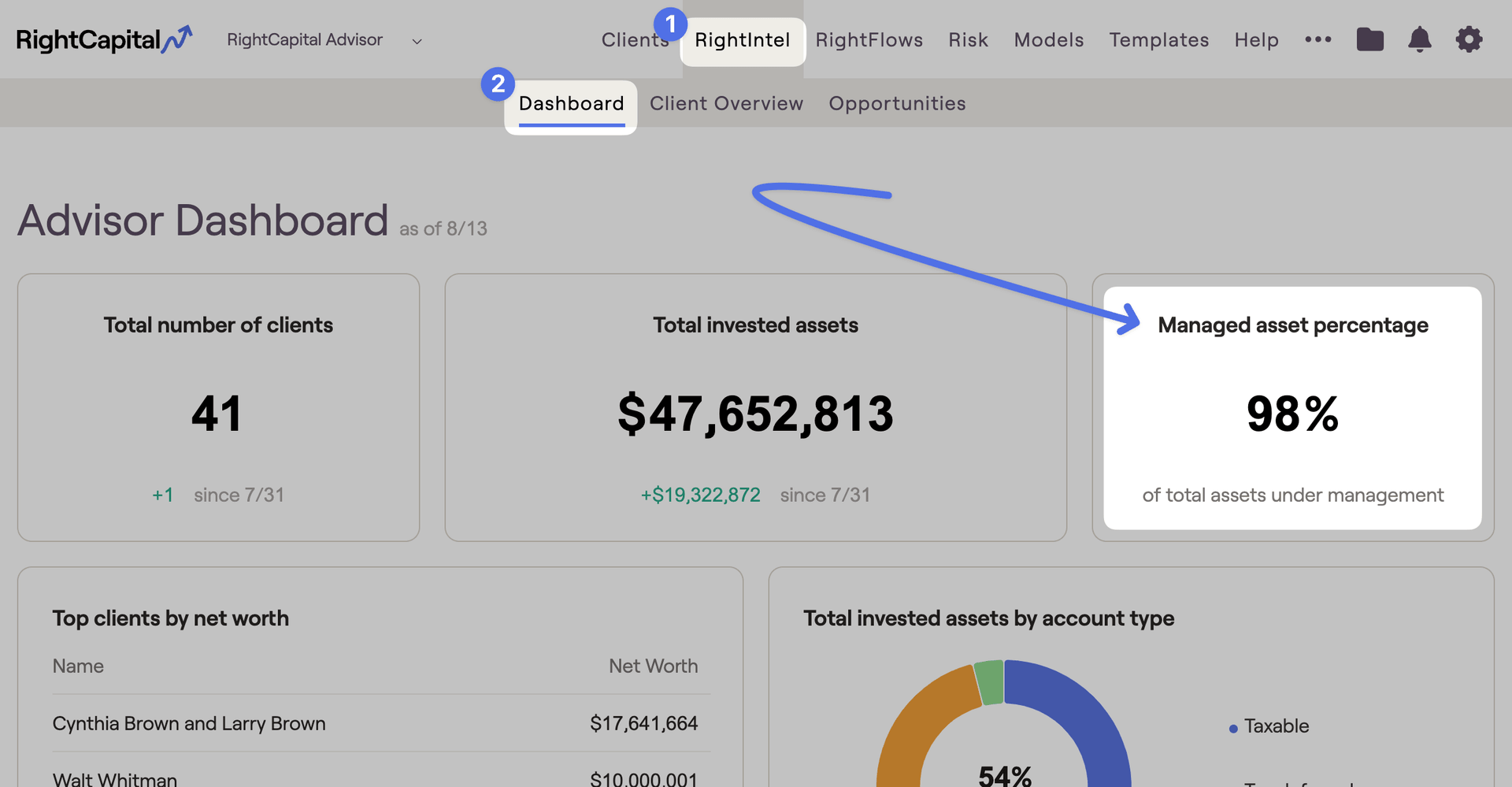This screenshot has width=1512, height=787.
Task: Click the Name column header
Action: (x=78, y=666)
